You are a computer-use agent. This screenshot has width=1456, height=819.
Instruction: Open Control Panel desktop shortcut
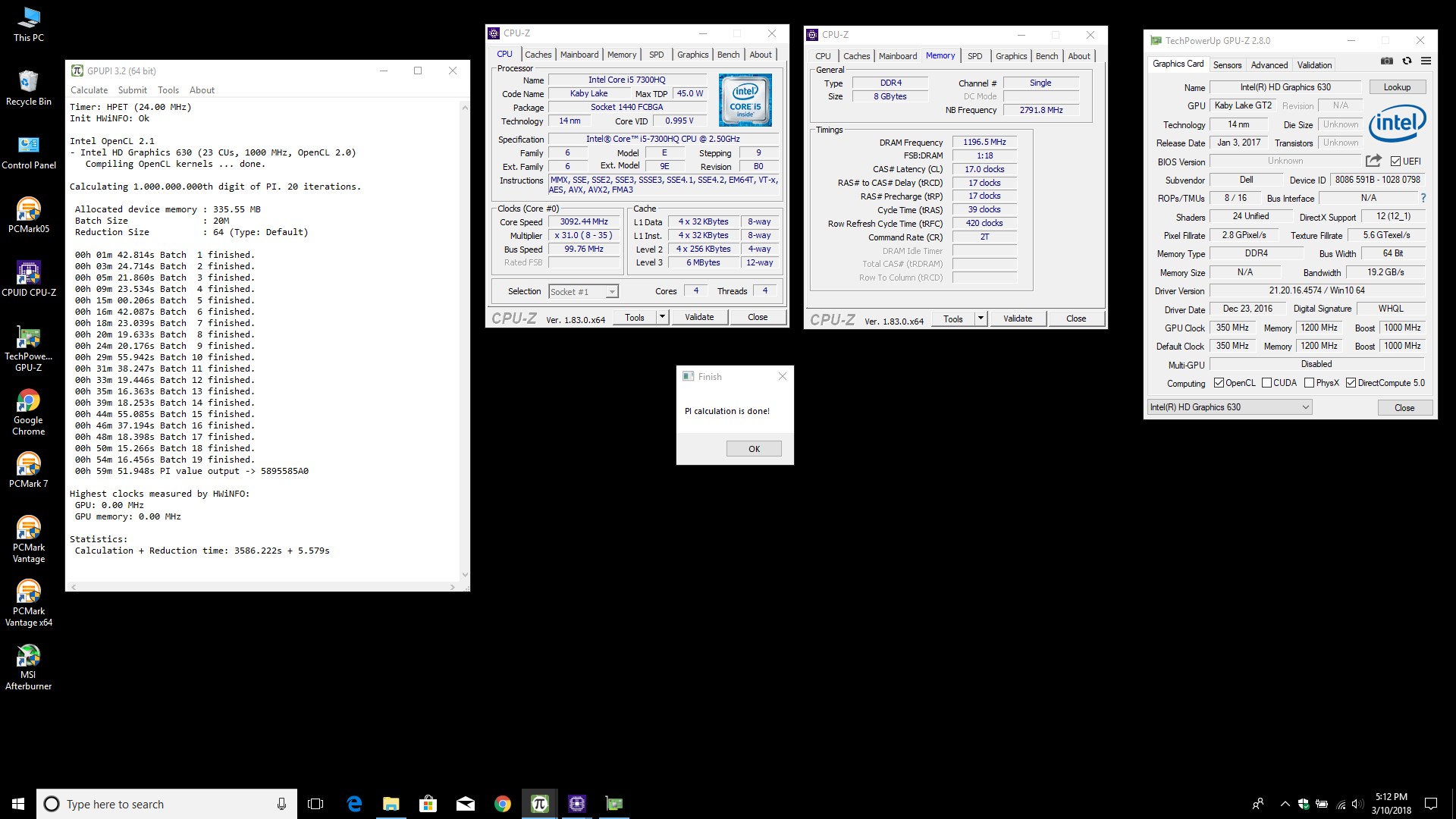(x=29, y=152)
